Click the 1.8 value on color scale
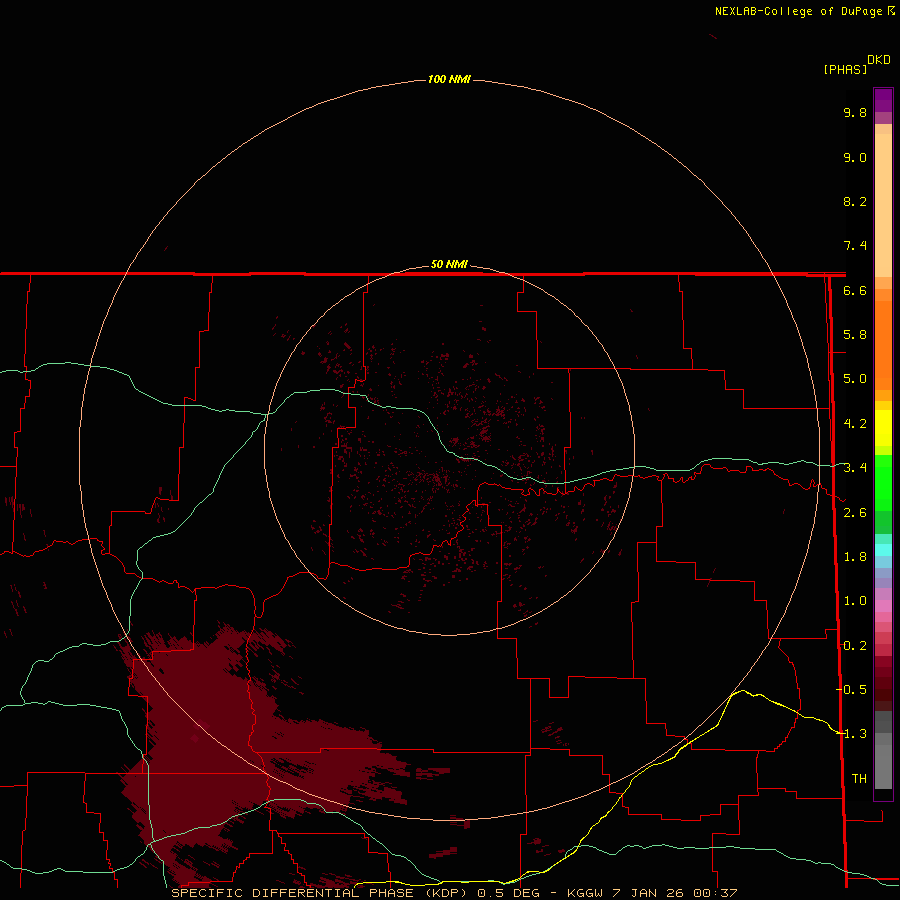900x900 pixels. (x=855, y=557)
